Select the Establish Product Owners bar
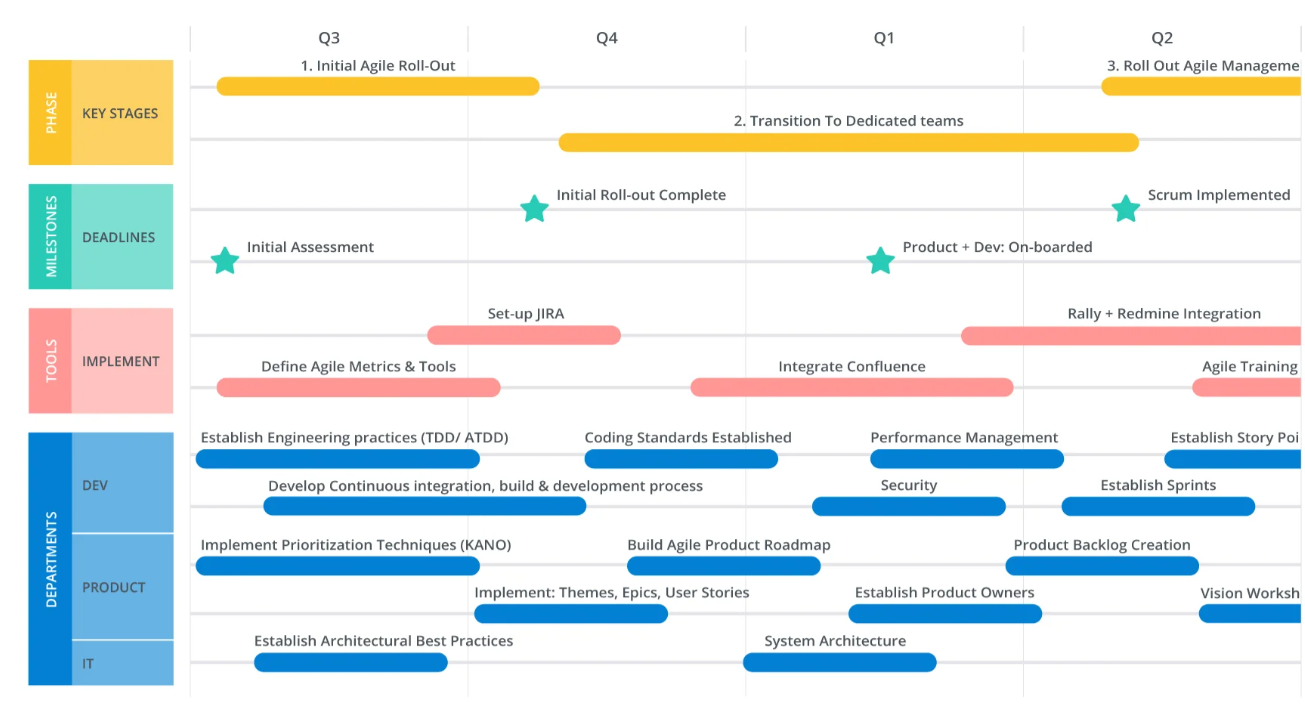1305x712 pixels. [x=945, y=613]
